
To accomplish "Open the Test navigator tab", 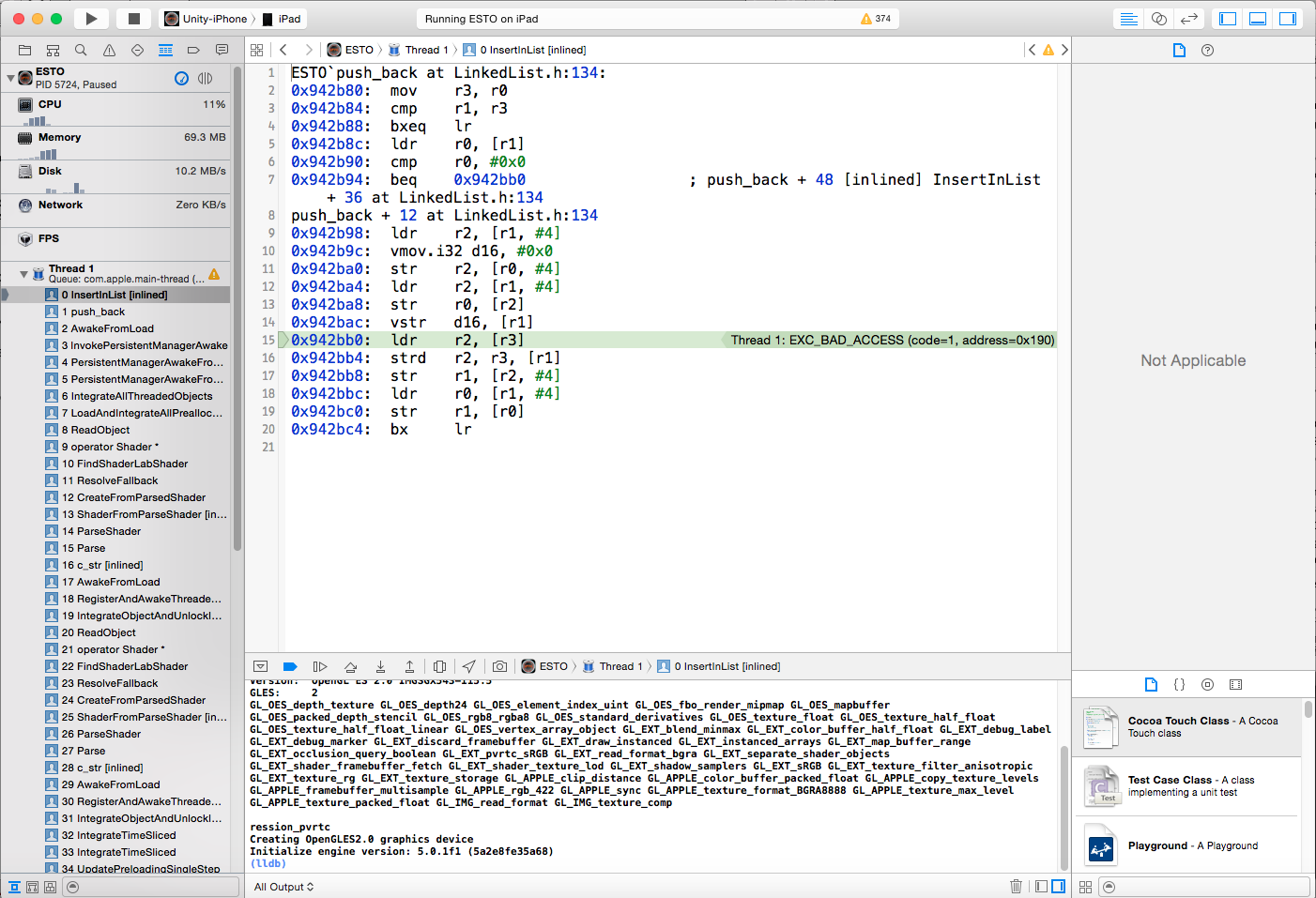I will tap(137, 50).
